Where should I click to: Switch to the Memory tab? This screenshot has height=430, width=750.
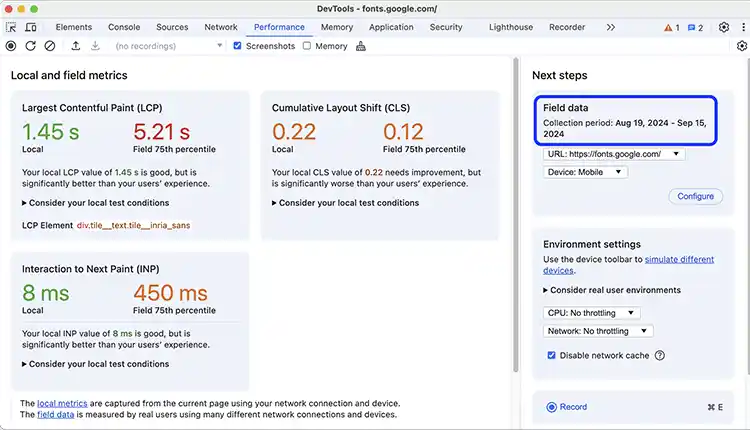pyautogui.click(x=337, y=27)
